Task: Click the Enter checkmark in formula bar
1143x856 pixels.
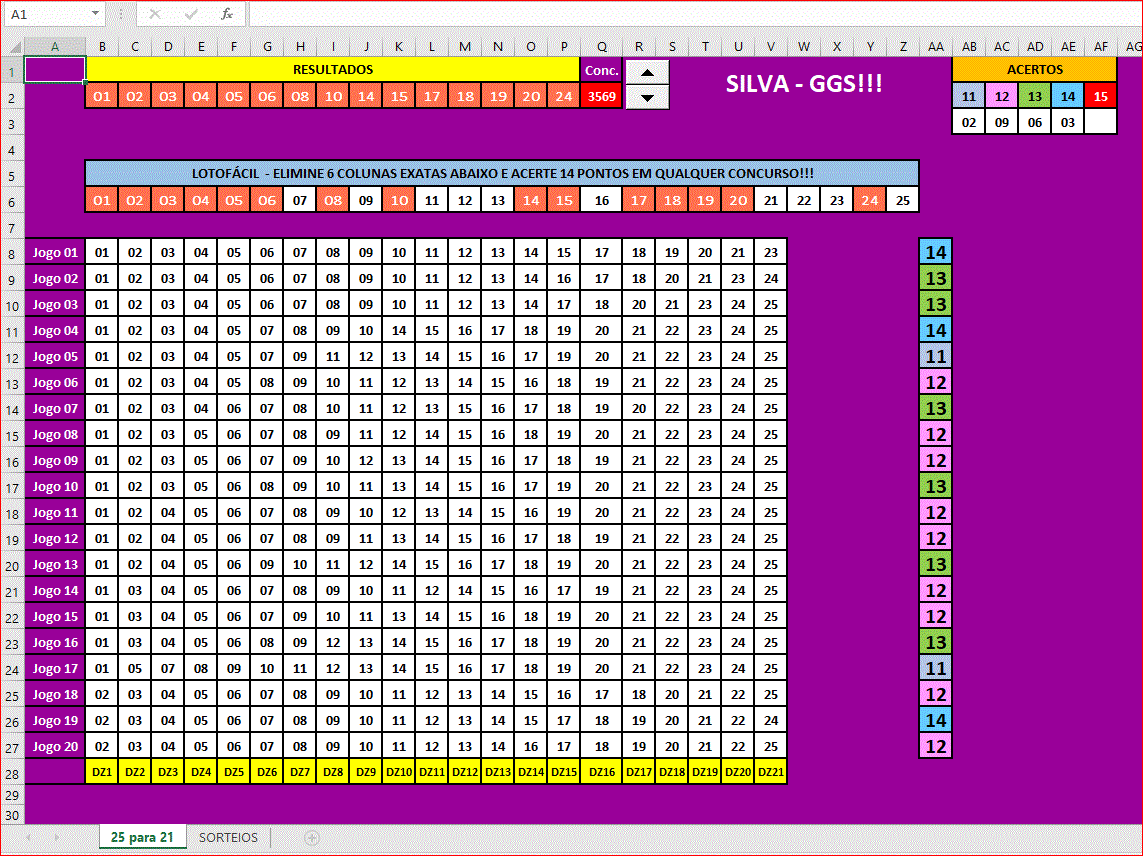Action: point(191,14)
